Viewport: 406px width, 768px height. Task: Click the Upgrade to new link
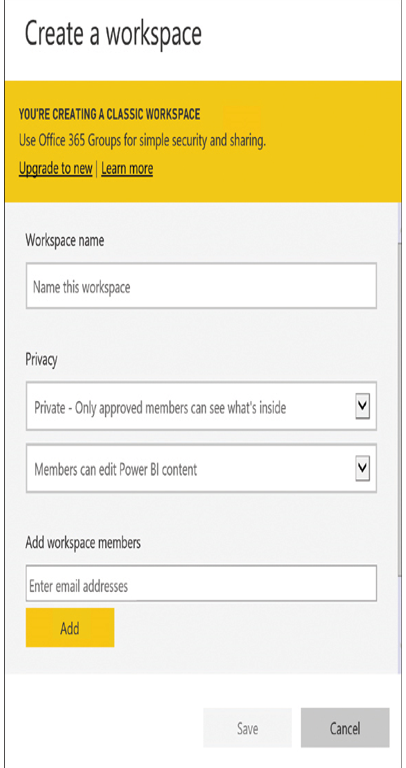[x=55, y=168]
